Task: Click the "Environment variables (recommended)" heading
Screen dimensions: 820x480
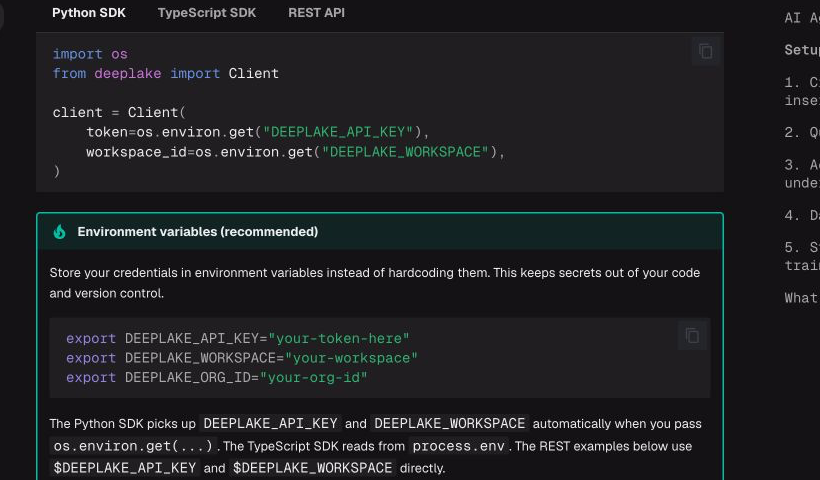Action: (198, 232)
